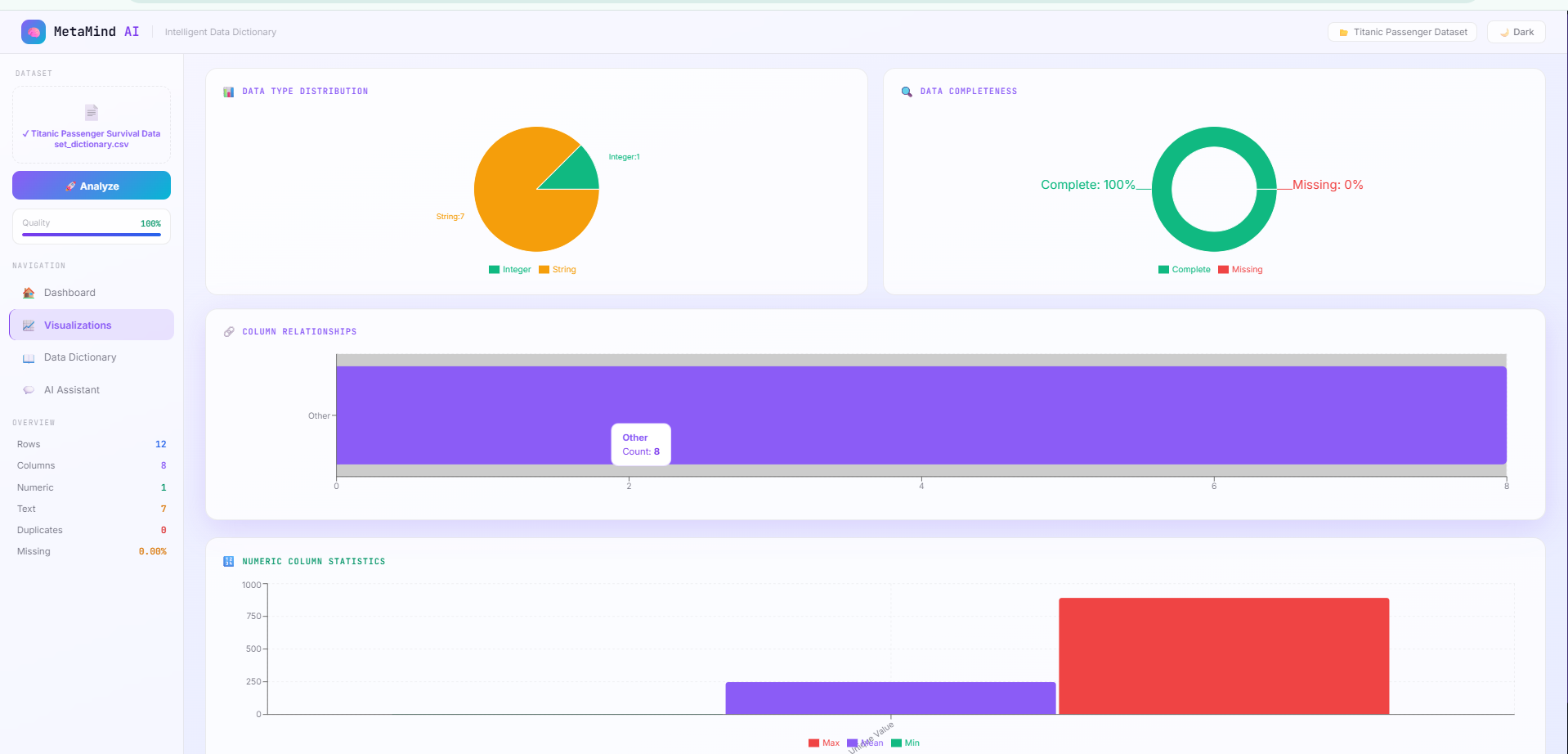The image size is (1568, 754).
Task: Click the uploaded Titanic dictionary CSV file name
Action: (x=92, y=139)
